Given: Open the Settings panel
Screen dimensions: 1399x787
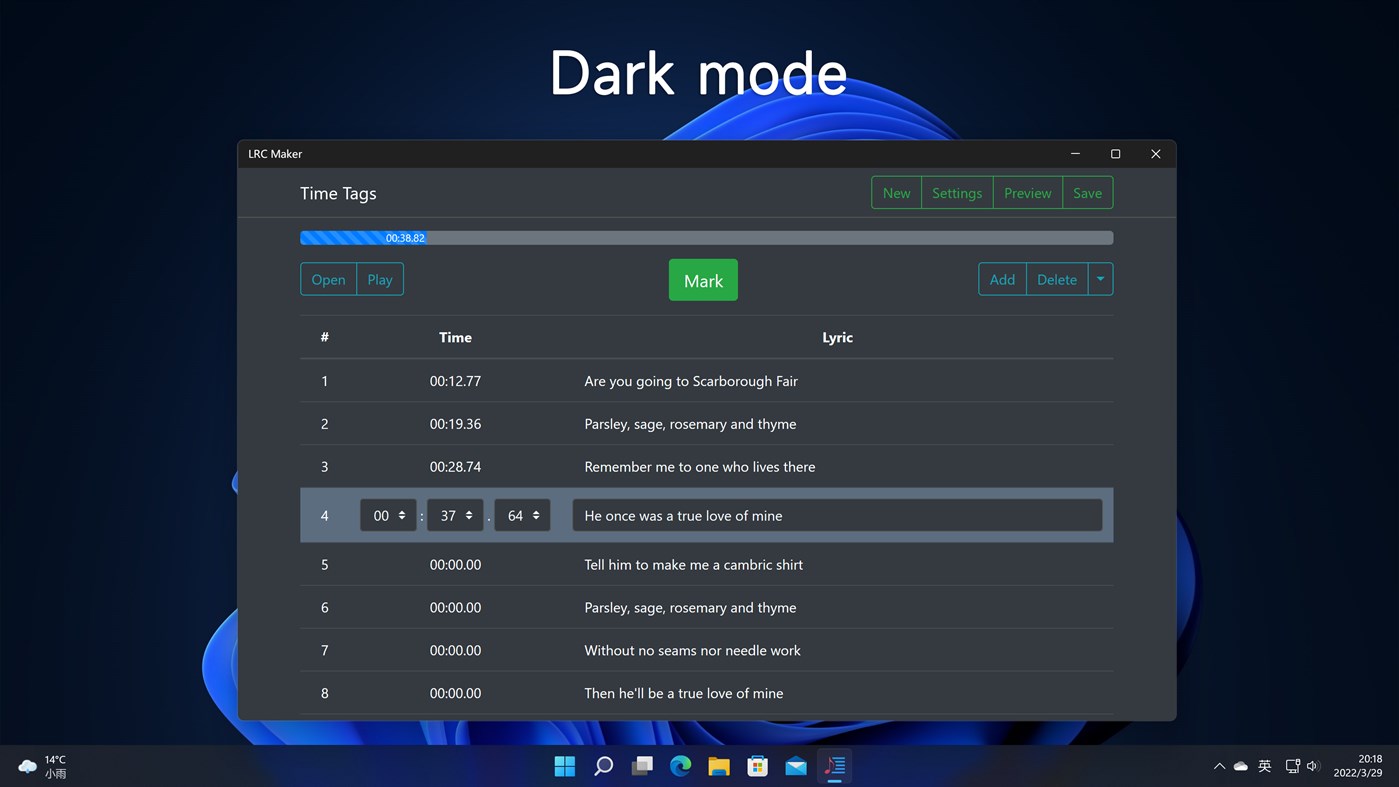Looking at the screenshot, I should point(956,192).
